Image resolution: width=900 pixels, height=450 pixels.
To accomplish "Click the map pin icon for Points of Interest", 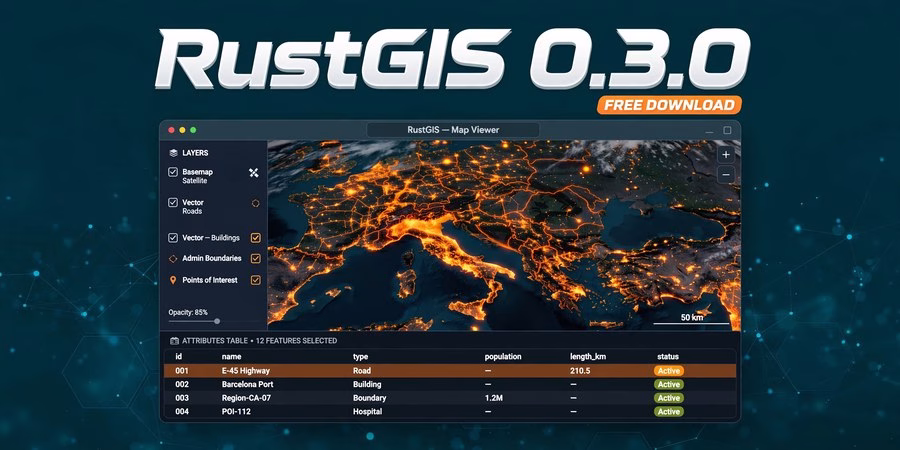I will pyautogui.click(x=173, y=281).
